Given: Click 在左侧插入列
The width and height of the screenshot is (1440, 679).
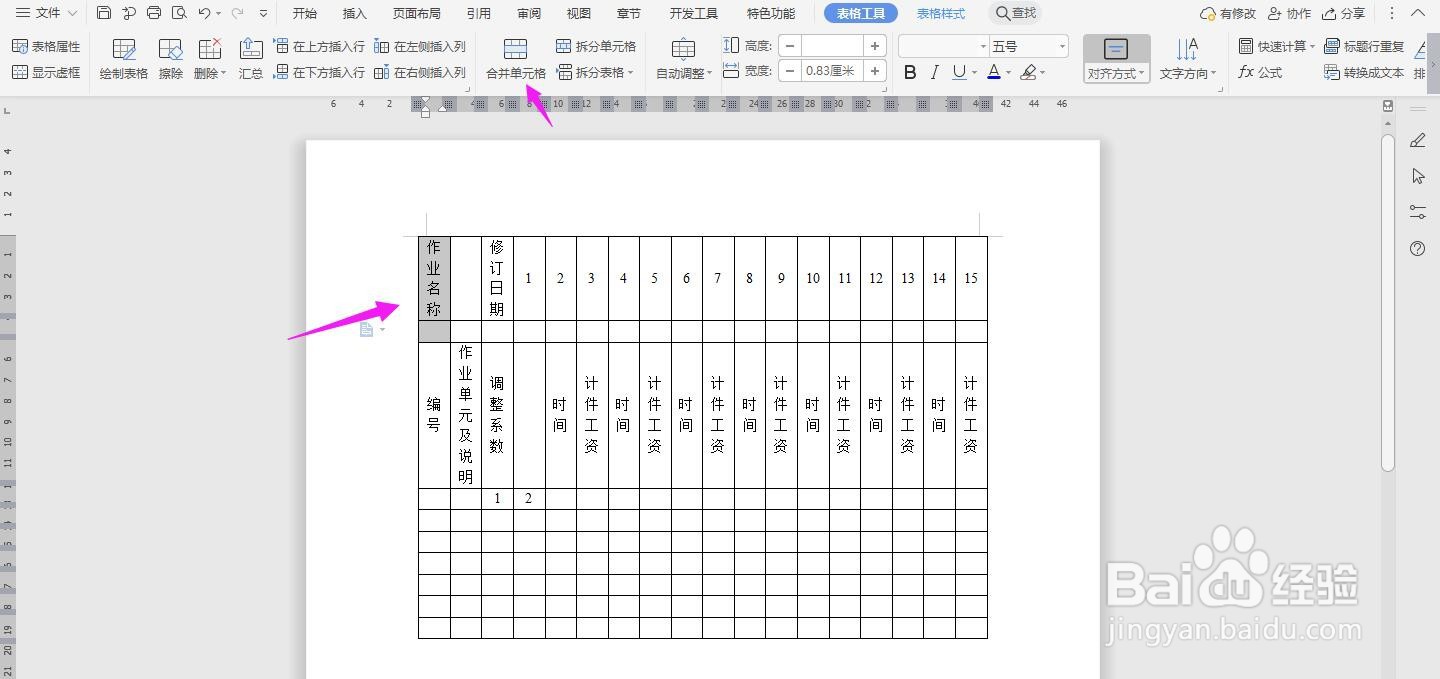Looking at the screenshot, I should [420, 46].
